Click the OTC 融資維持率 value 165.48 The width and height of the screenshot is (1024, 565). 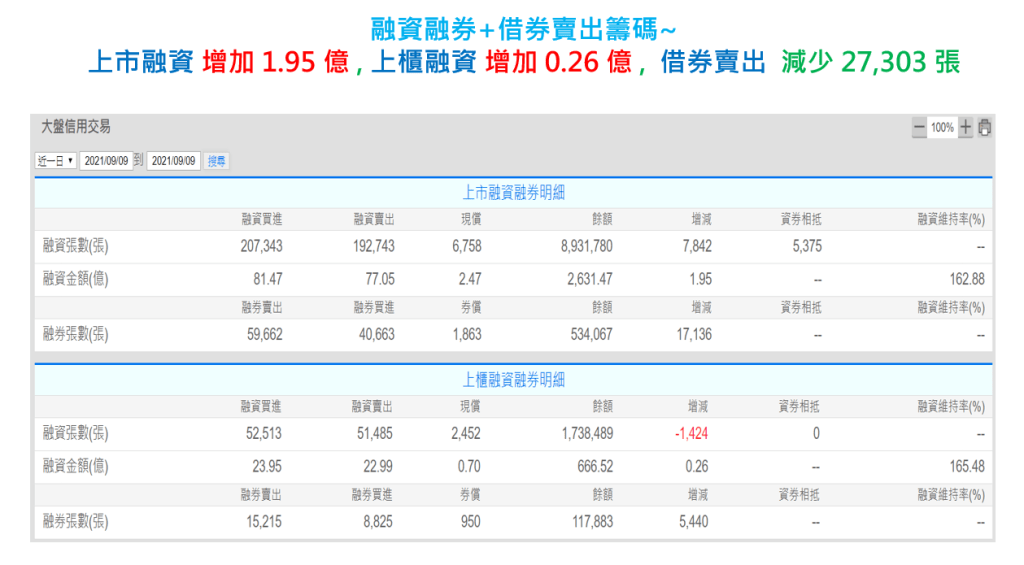coord(963,467)
